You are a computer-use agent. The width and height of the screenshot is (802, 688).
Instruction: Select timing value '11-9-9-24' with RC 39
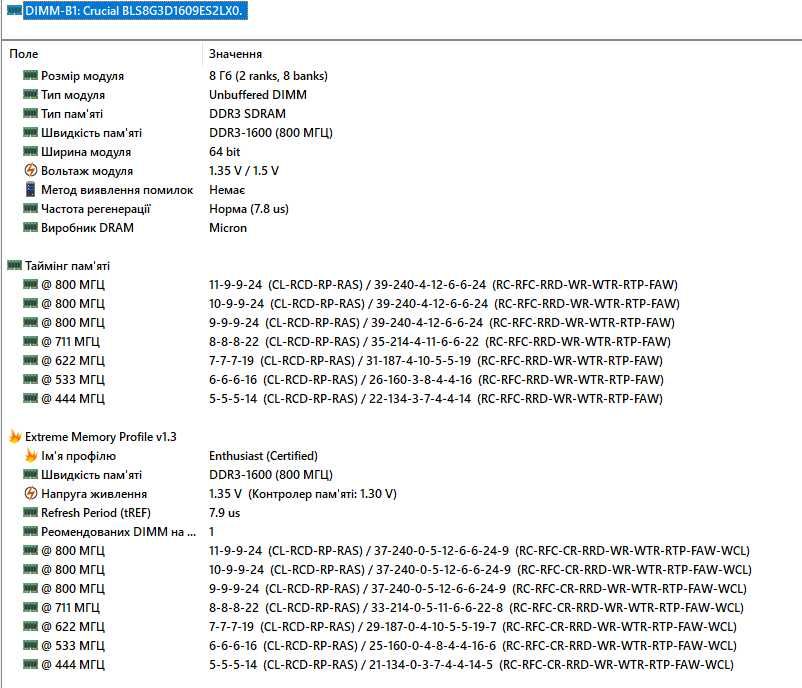(443, 284)
